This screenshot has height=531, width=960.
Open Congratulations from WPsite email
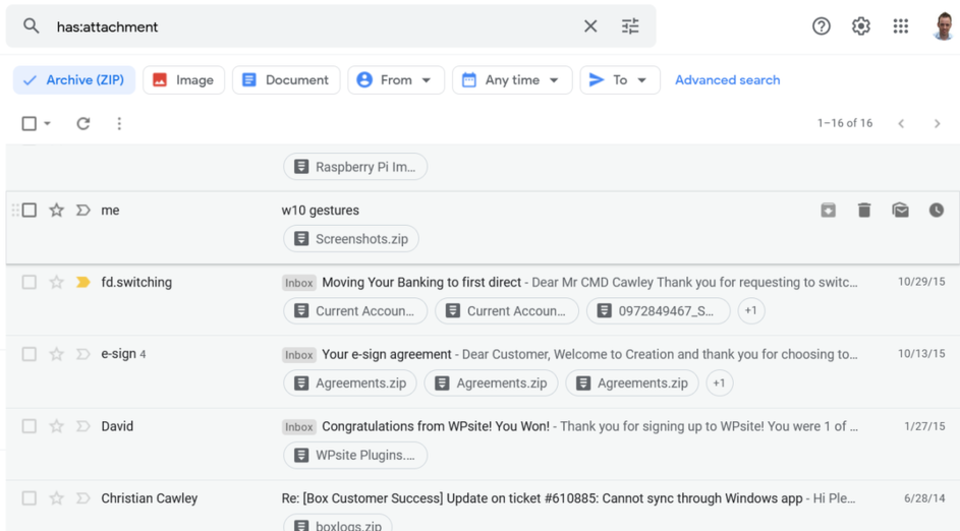[x=436, y=426]
